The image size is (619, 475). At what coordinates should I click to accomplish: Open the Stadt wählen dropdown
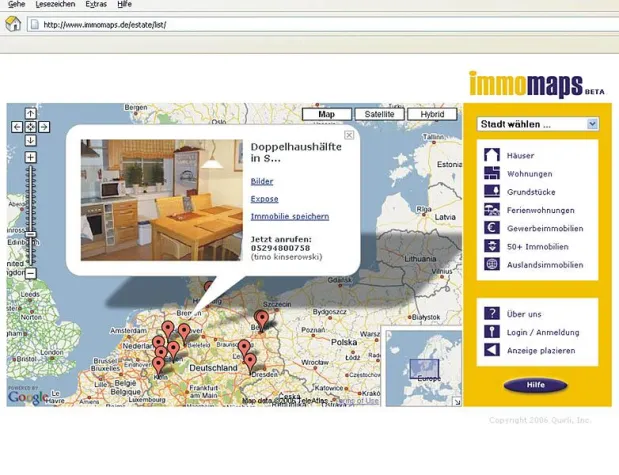point(538,125)
